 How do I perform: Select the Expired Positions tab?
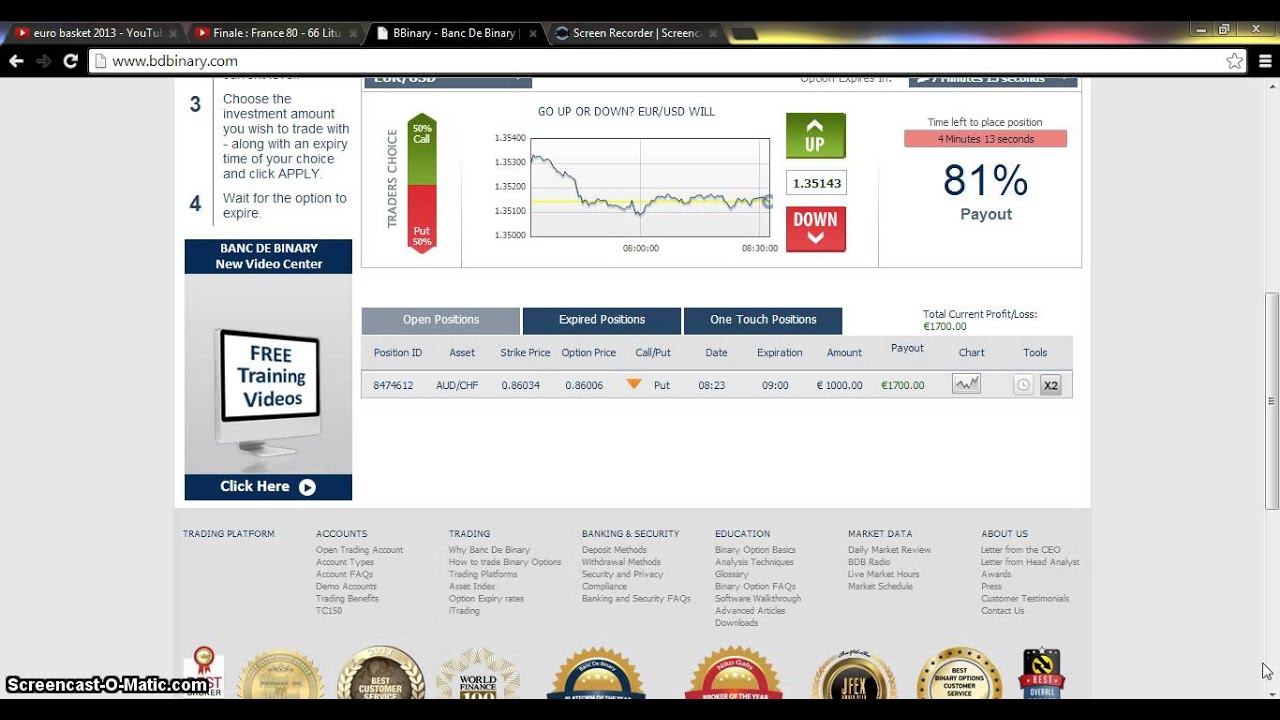[x=602, y=320]
